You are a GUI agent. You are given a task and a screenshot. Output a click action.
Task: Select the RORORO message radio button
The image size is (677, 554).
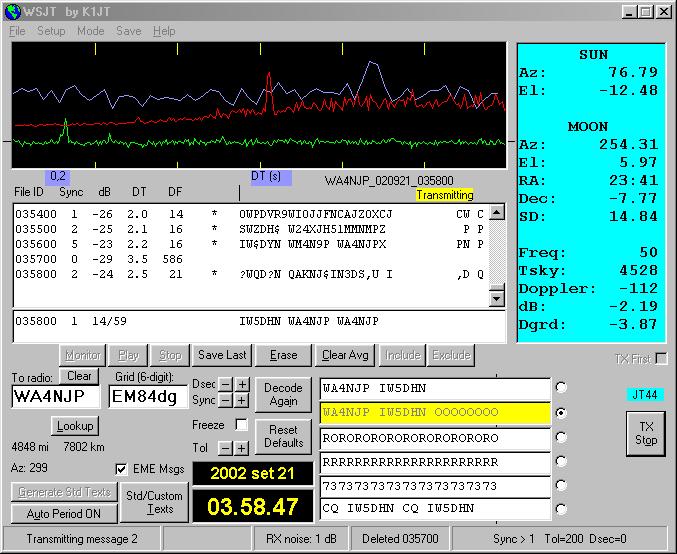point(562,436)
